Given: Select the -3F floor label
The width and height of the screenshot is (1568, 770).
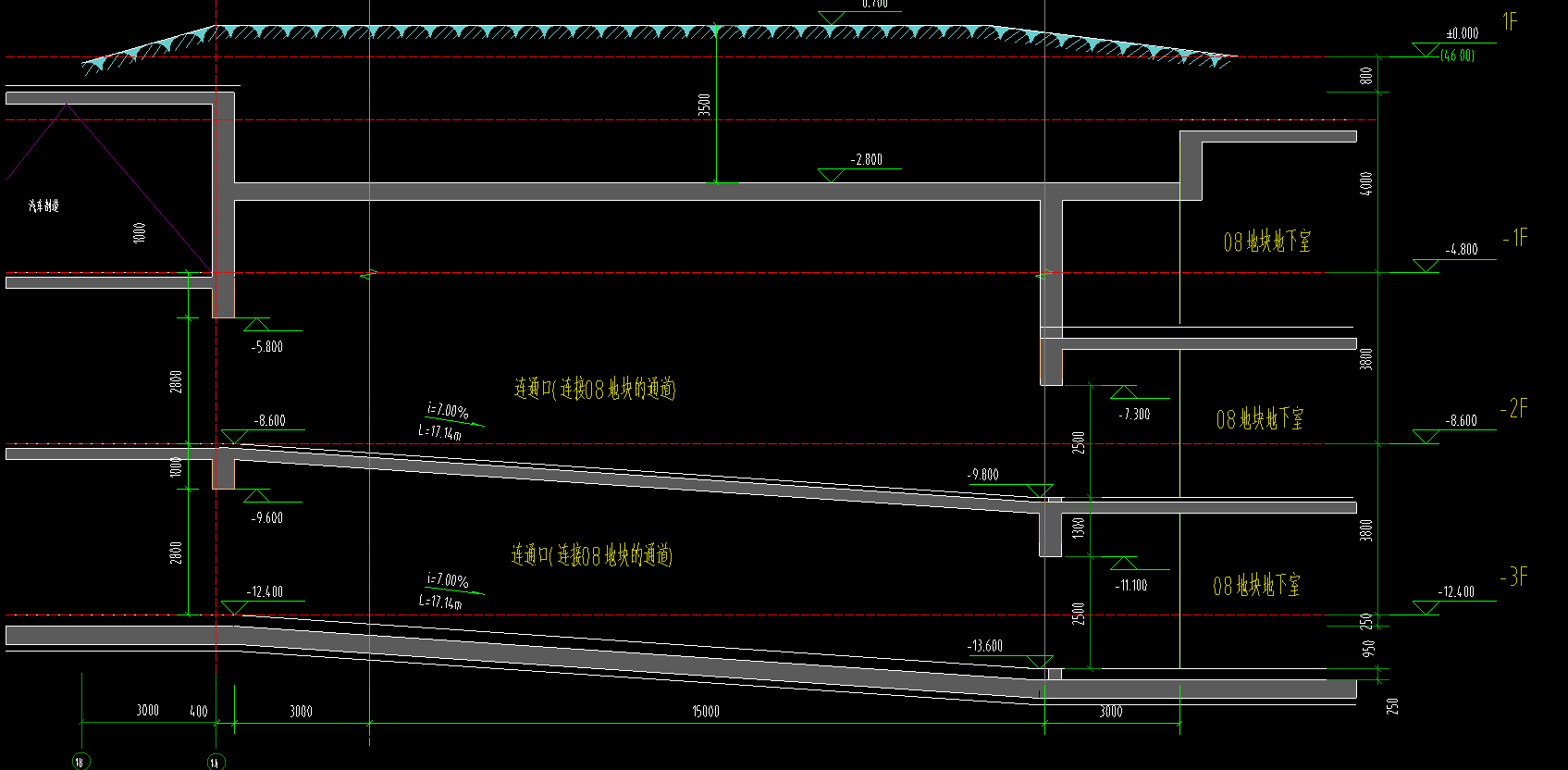Looking at the screenshot, I should (x=1513, y=577).
